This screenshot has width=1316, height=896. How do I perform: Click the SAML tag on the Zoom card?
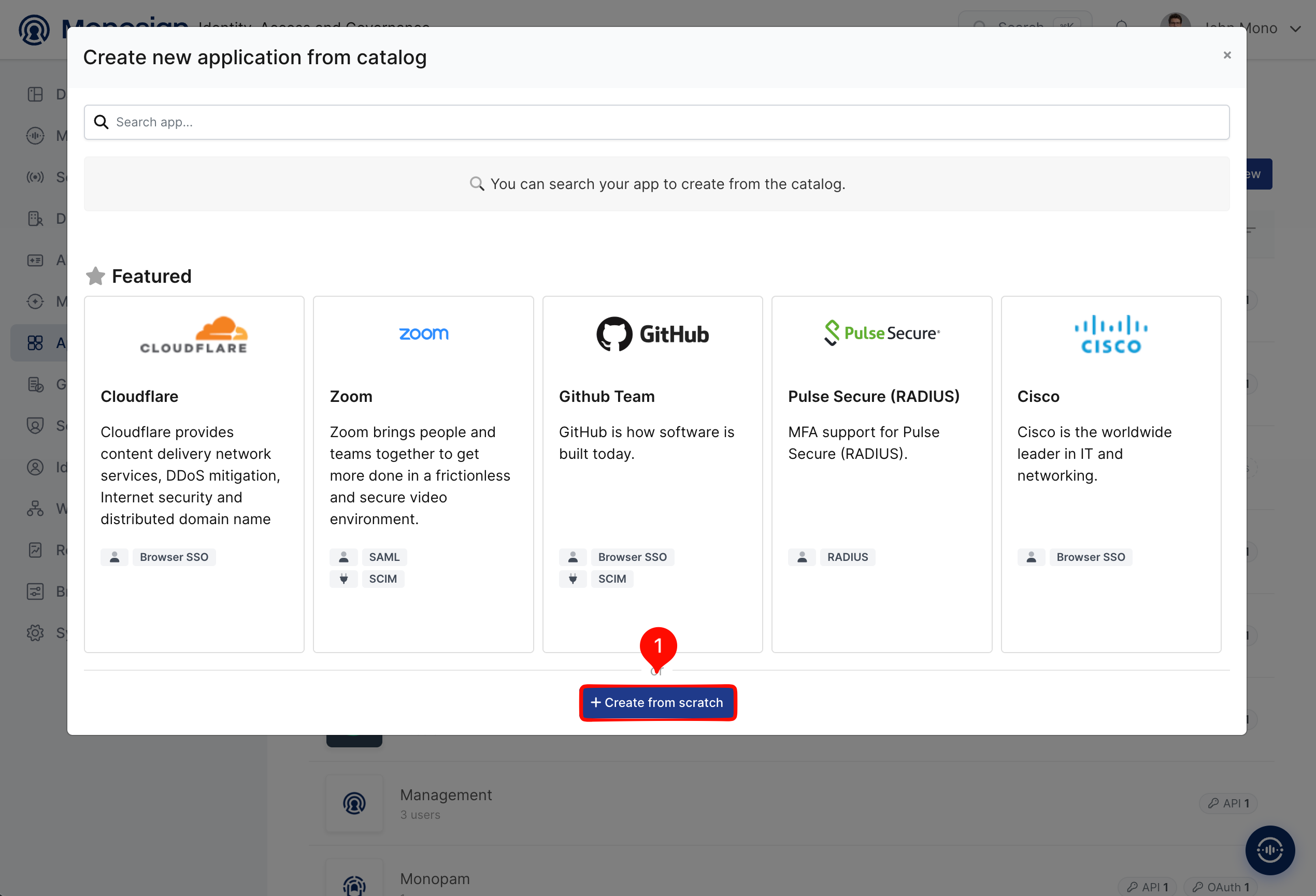(384, 557)
